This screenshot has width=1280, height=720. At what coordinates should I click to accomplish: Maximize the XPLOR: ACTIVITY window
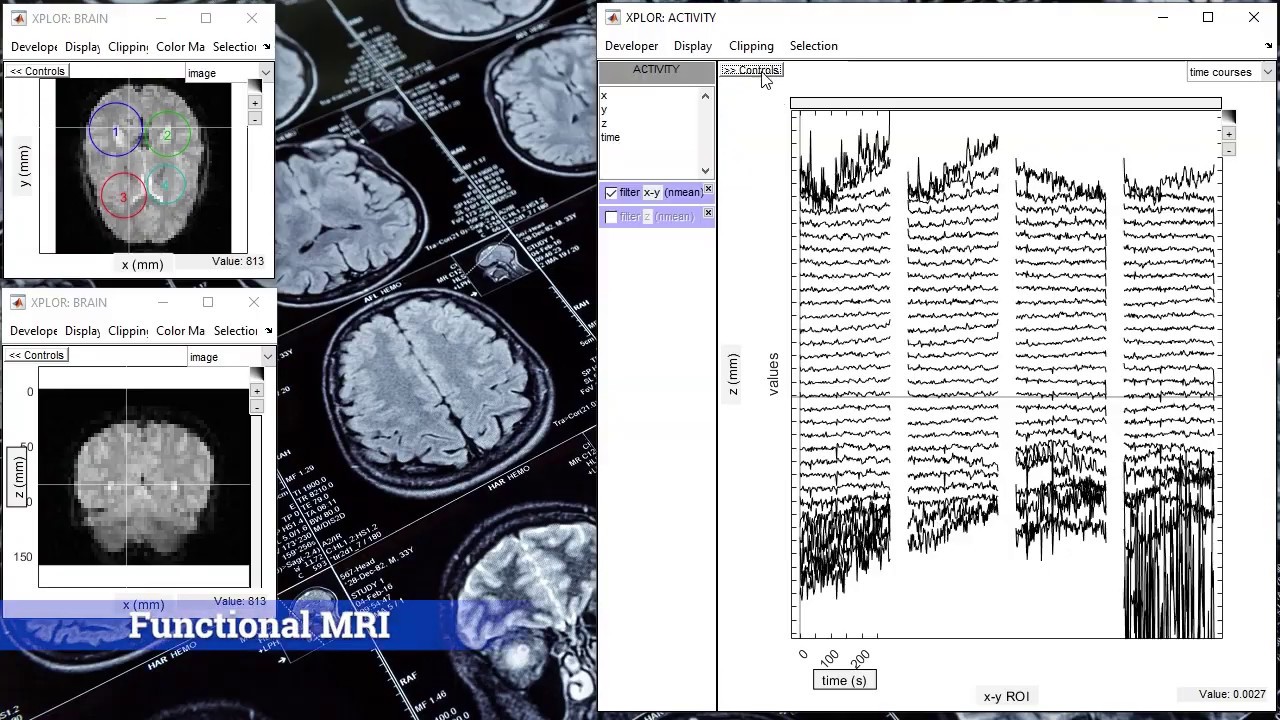pyautogui.click(x=1208, y=17)
